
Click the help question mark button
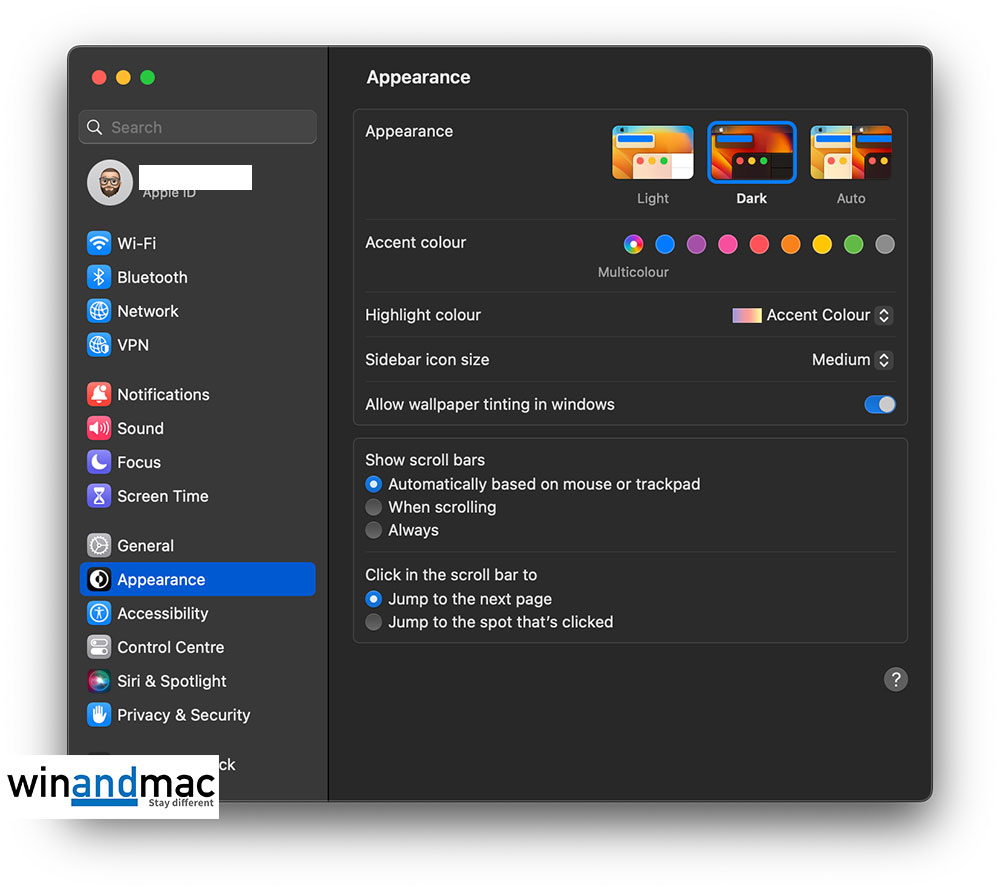pos(895,680)
